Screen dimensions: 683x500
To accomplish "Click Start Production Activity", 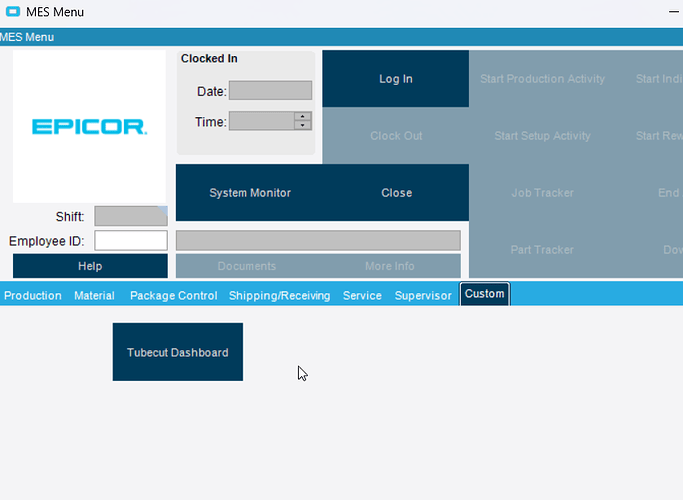I will [x=542, y=78].
